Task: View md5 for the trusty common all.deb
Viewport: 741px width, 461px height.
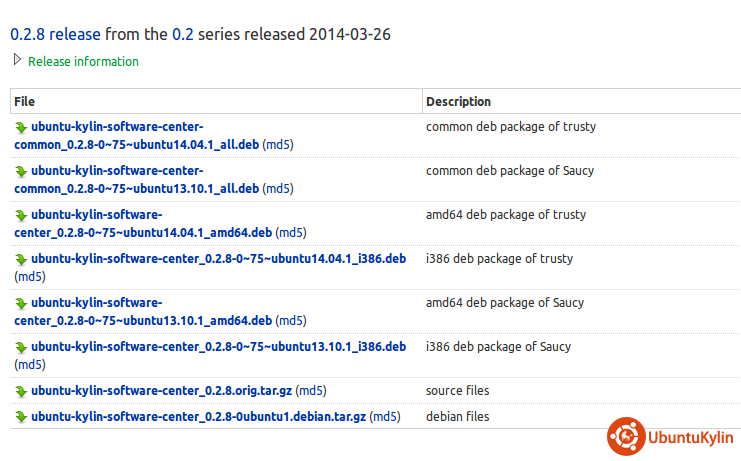Action: click(278, 145)
